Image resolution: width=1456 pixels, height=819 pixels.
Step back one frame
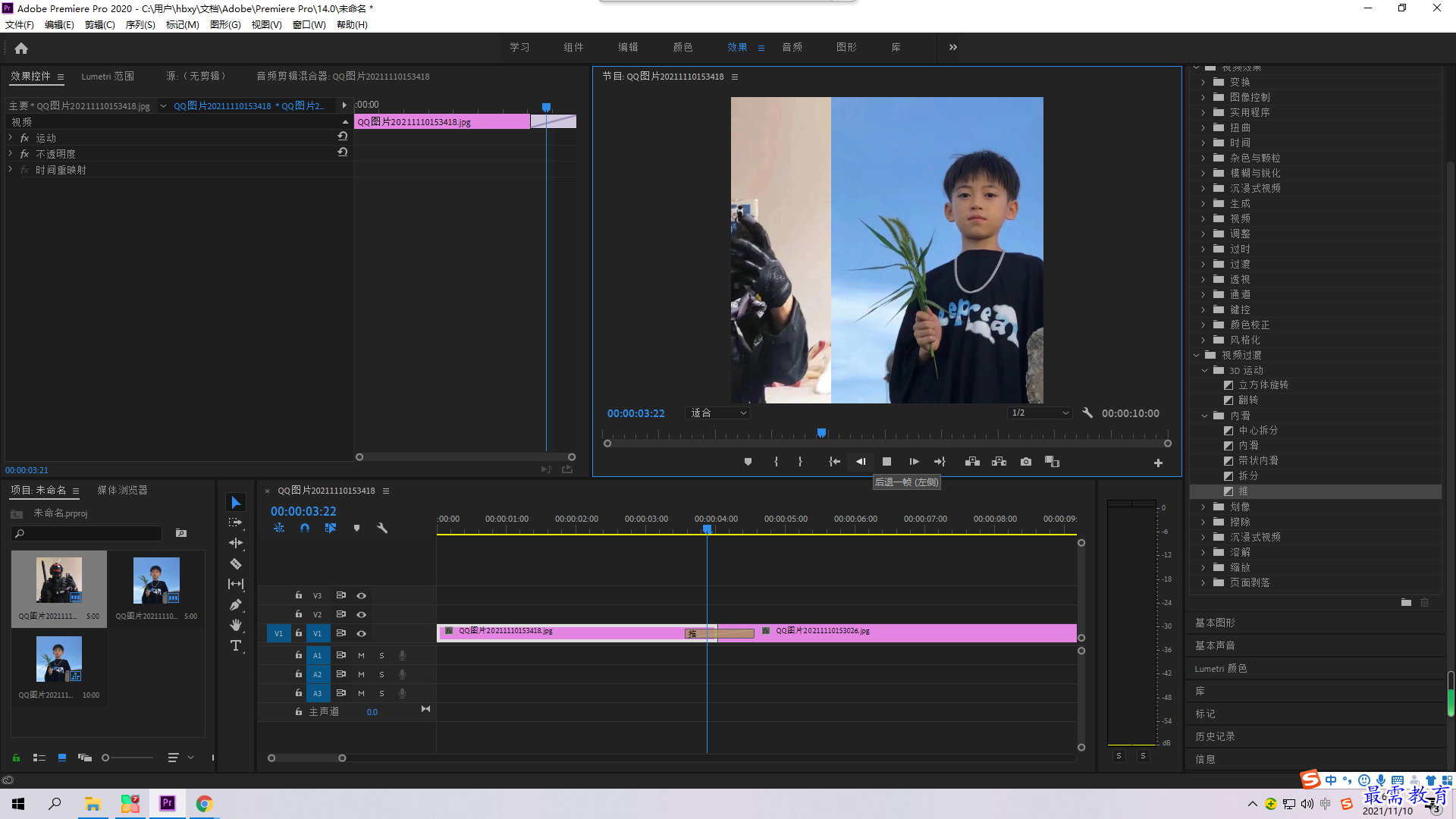pos(861,462)
